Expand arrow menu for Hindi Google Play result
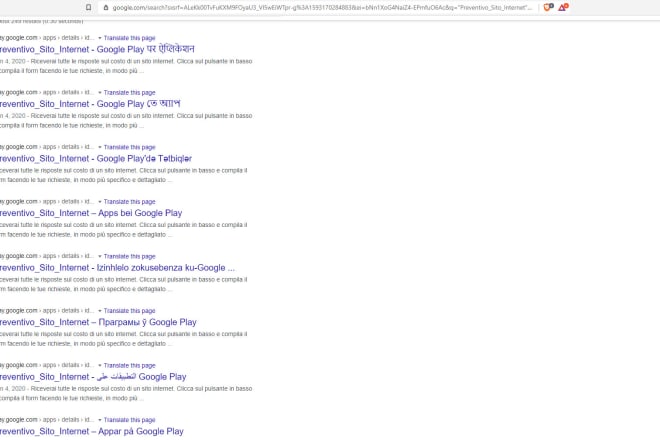The height and width of the screenshot is (440, 660). coord(100,38)
